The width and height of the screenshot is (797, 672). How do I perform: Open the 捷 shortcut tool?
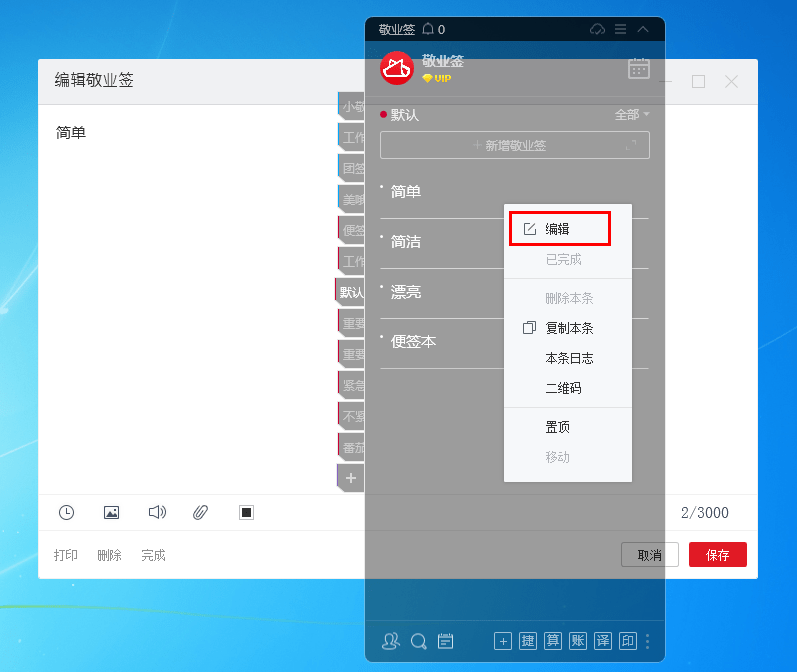[x=528, y=641]
